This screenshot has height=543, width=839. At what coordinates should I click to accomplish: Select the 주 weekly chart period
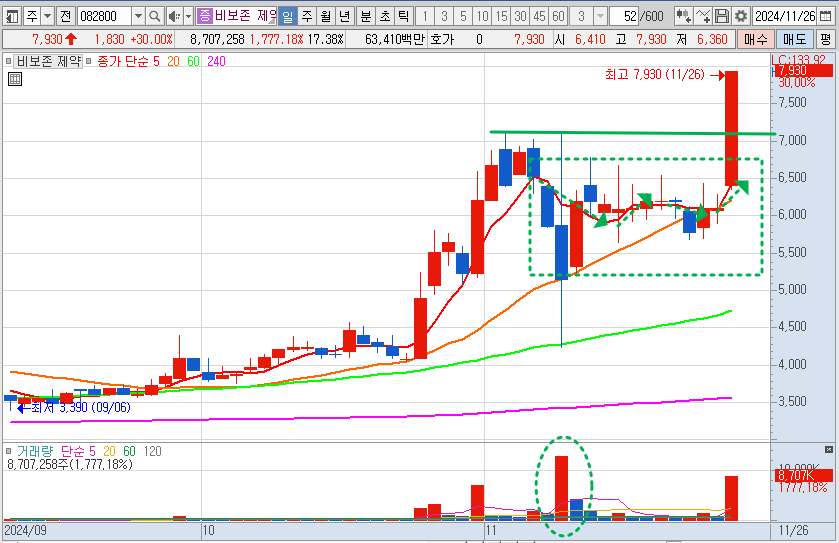point(307,17)
